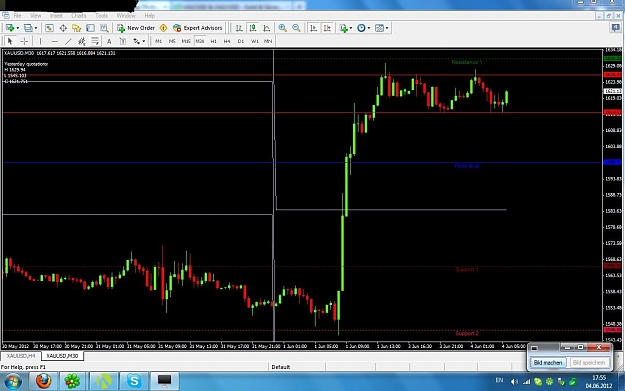
Task: Click the New Order button
Action: tap(136, 28)
